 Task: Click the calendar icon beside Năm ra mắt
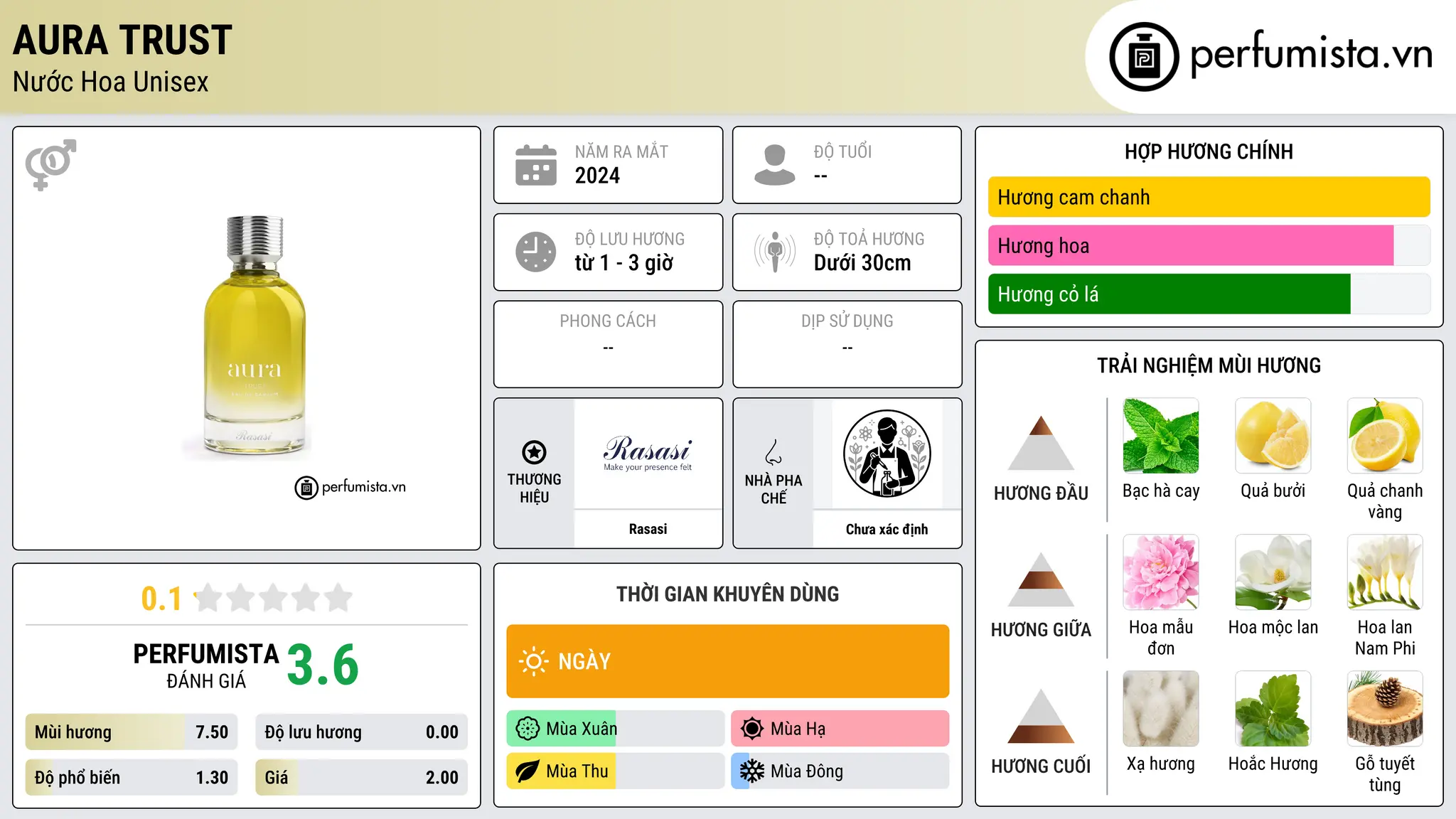(x=536, y=165)
